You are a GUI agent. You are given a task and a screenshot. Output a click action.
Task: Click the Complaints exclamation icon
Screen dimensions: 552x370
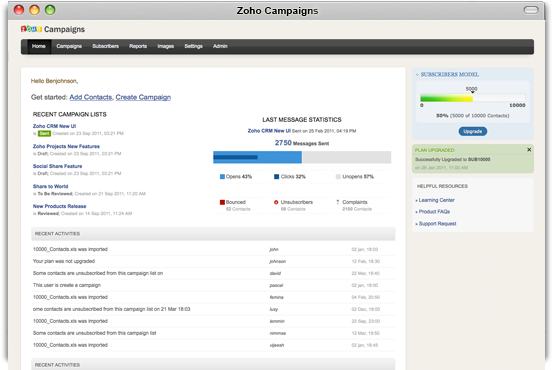tap(338, 202)
